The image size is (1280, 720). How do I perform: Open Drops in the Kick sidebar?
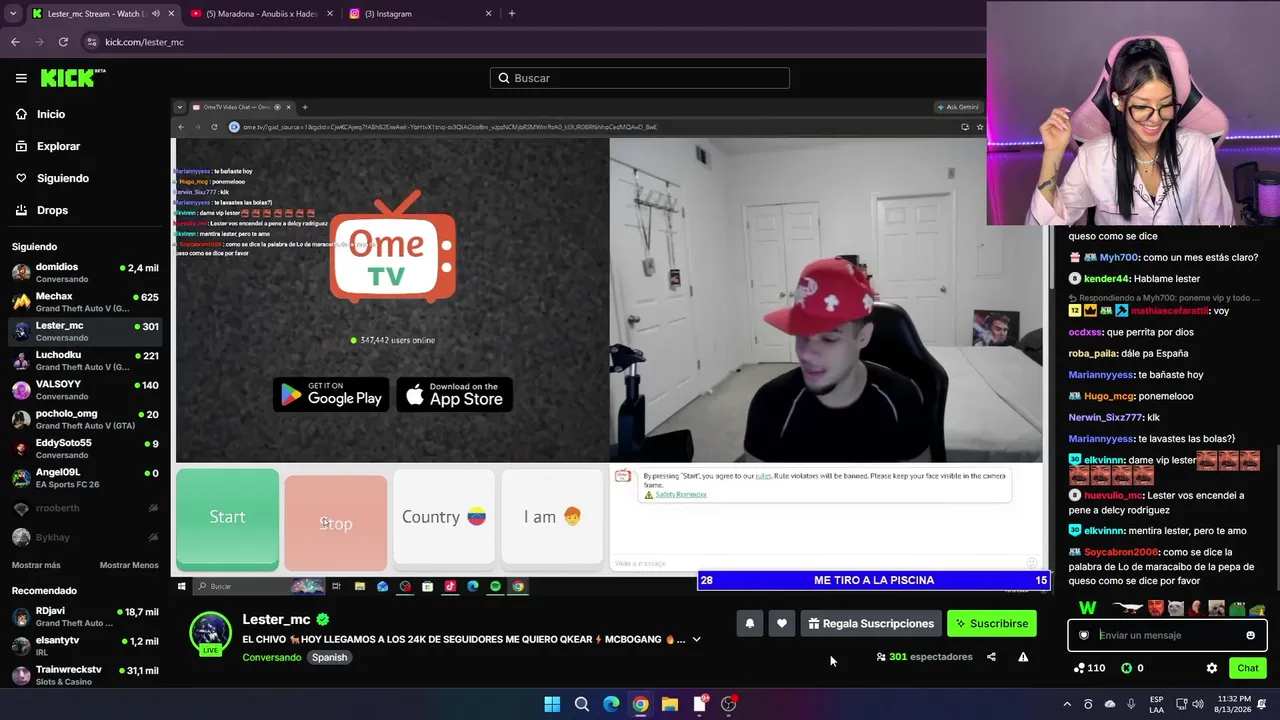pos(52,210)
